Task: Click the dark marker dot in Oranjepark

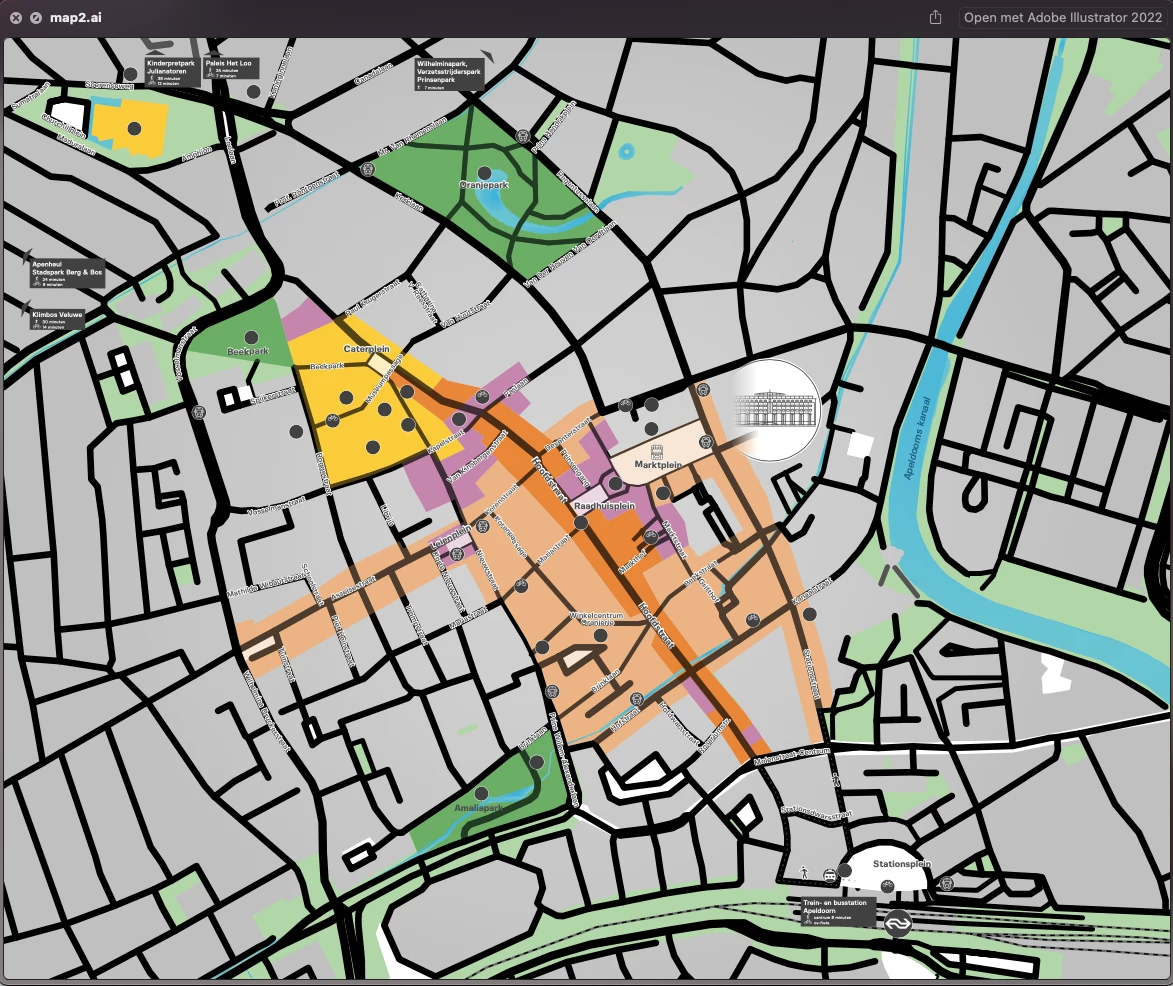Action: (484, 173)
